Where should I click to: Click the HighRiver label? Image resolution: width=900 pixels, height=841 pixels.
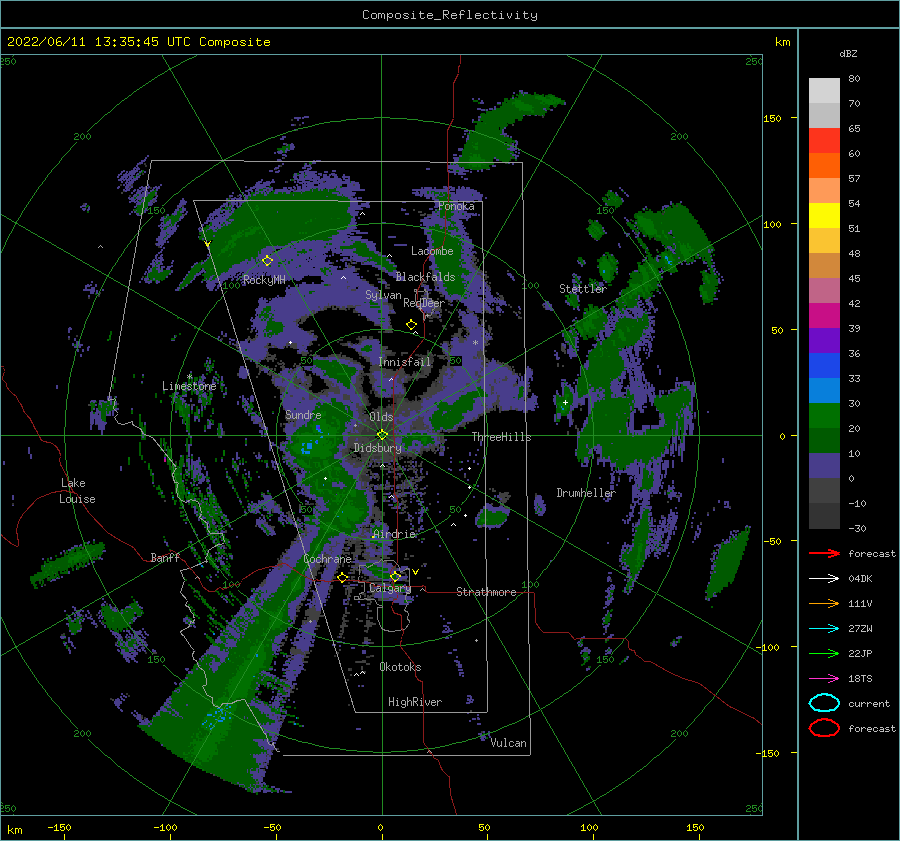click(415, 702)
